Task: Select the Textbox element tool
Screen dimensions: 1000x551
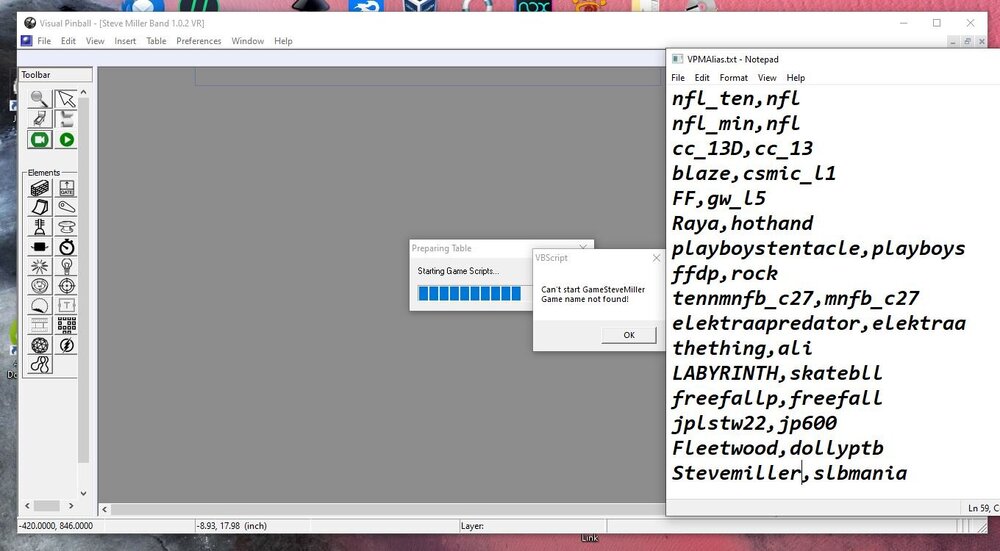Action: tap(66, 305)
